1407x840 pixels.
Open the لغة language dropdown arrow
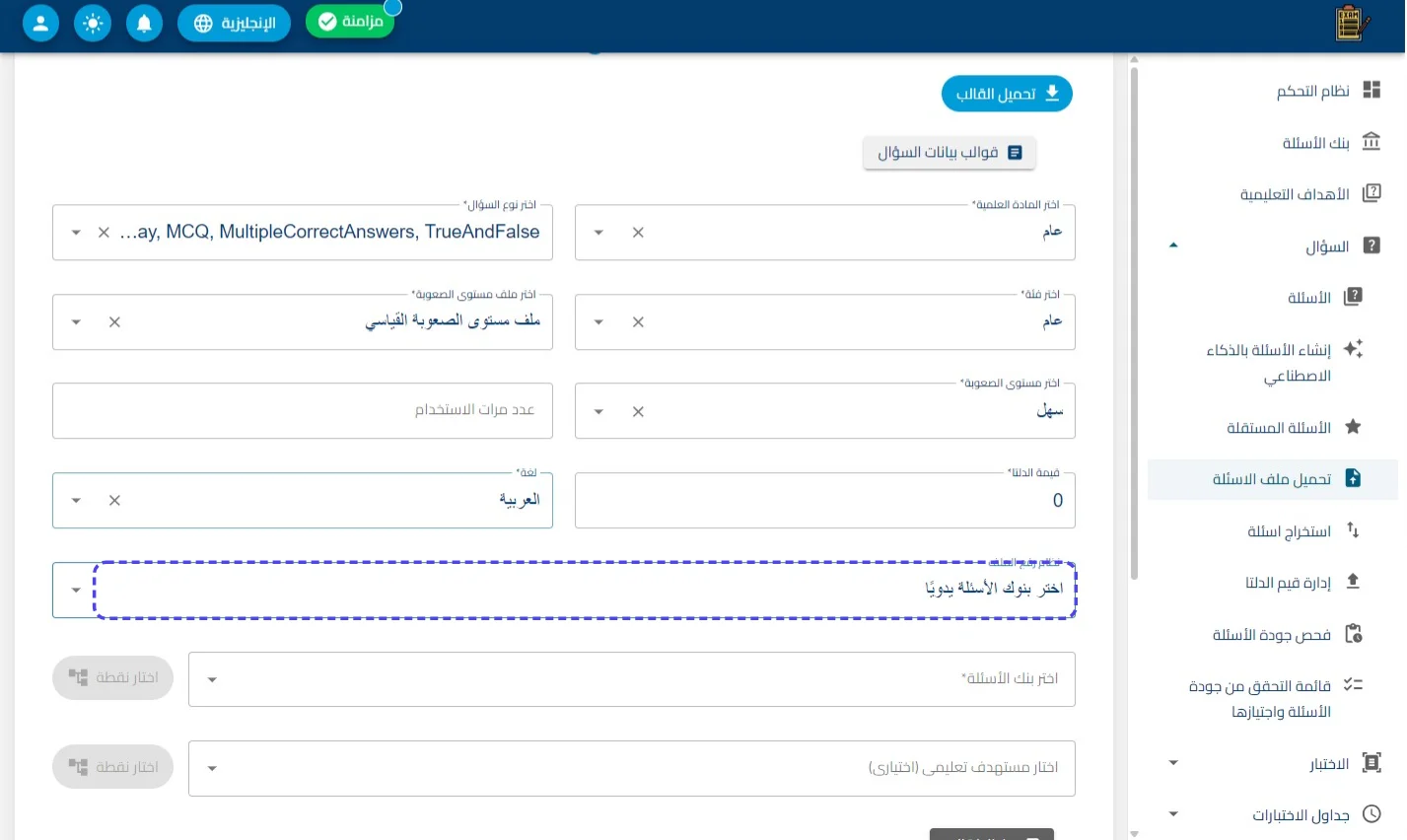click(x=76, y=501)
